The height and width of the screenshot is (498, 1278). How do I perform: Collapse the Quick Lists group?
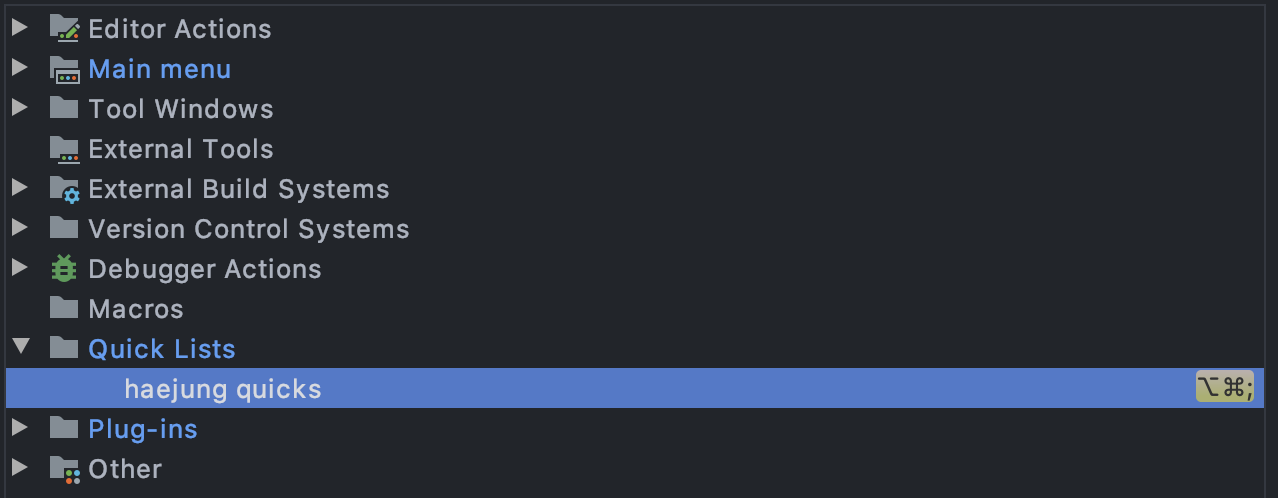coord(20,348)
